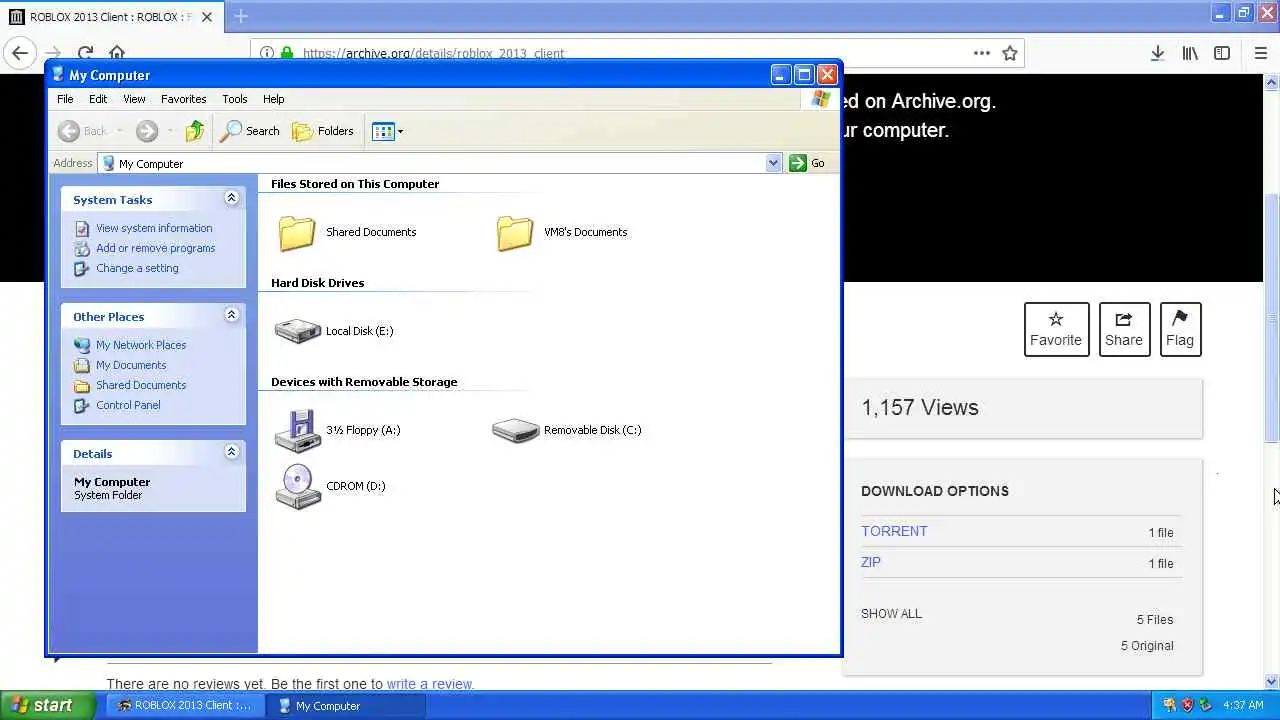Image resolution: width=1280 pixels, height=720 pixels.
Task: Click the Favorite star button on archive page
Action: (1056, 329)
